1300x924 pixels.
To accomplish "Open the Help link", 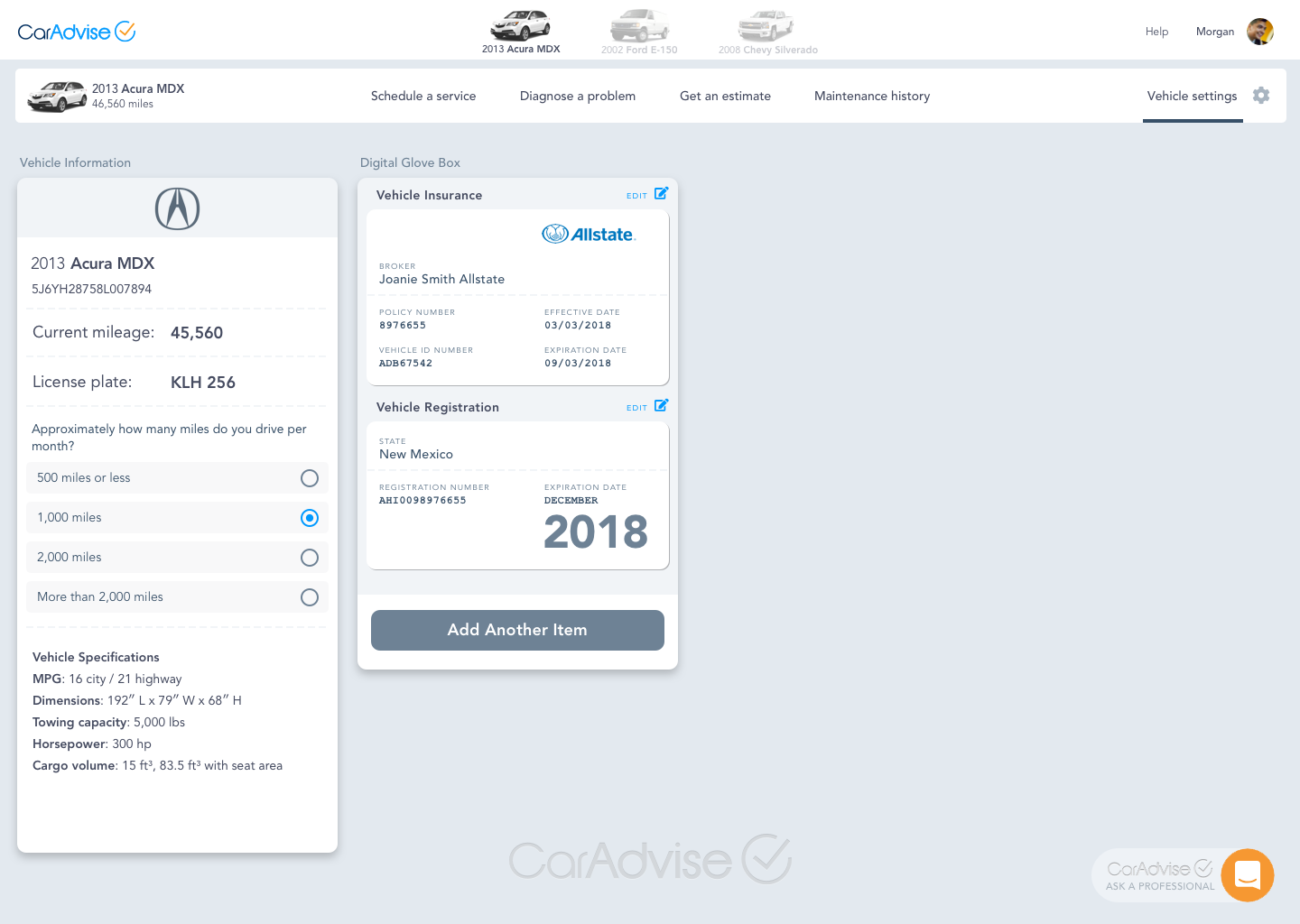I will [x=1156, y=32].
